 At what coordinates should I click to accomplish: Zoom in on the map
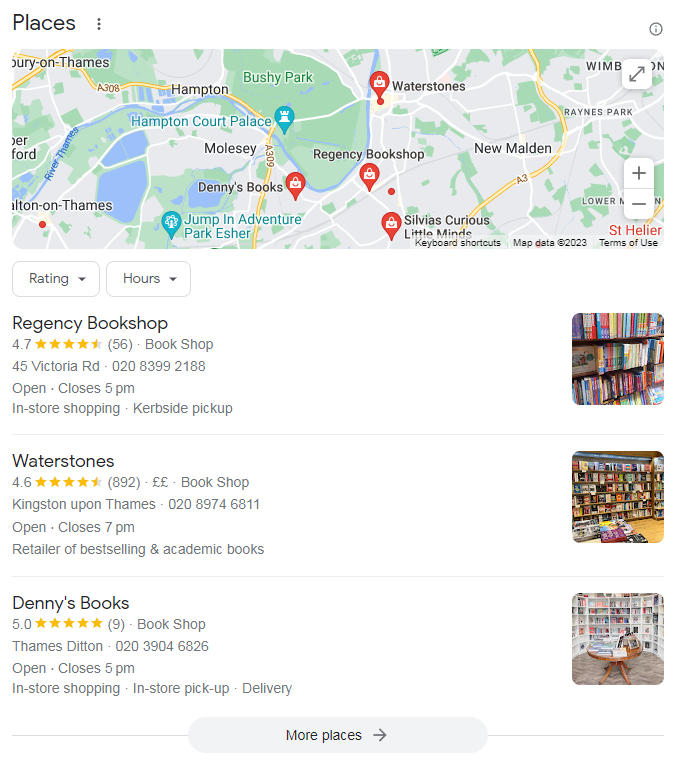[x=639, y=173]
